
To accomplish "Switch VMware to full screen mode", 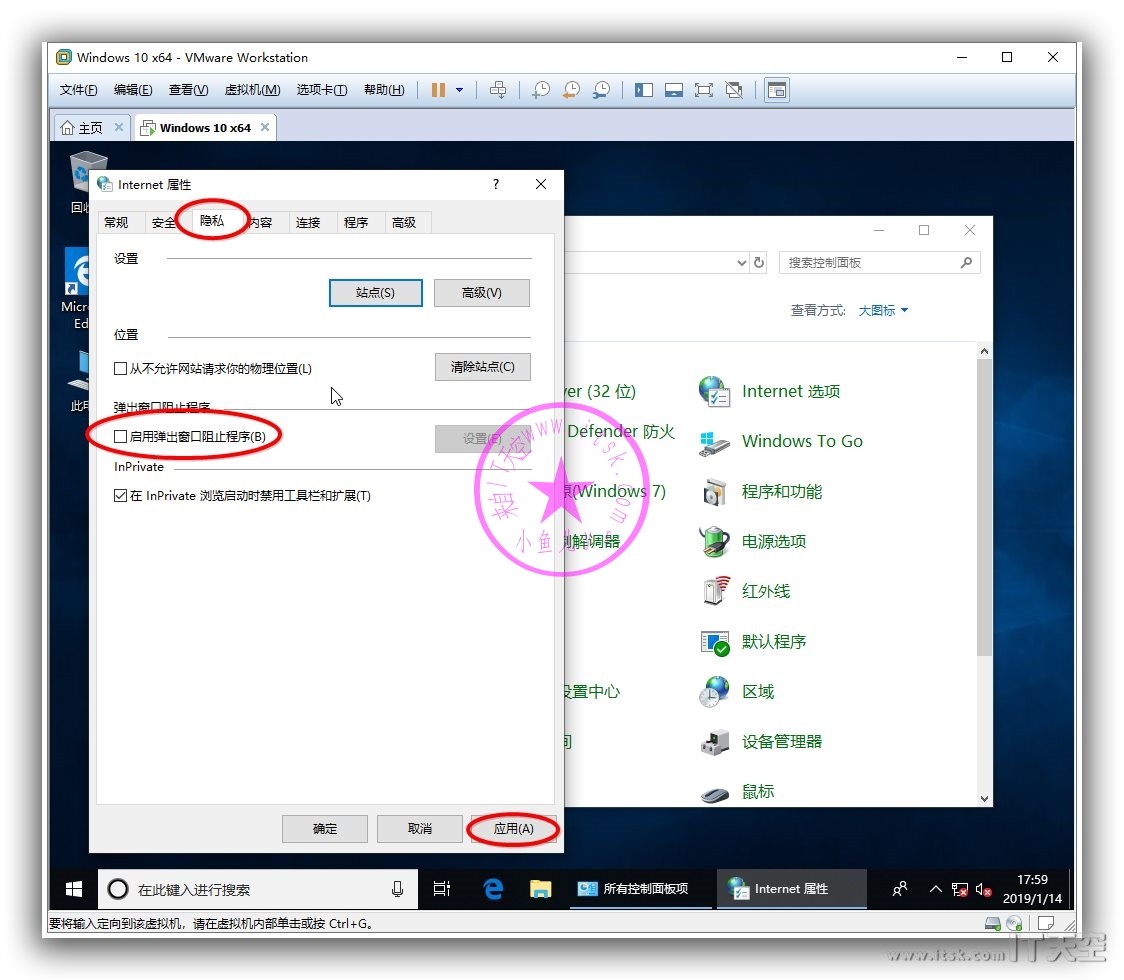I will coord(704,90).
